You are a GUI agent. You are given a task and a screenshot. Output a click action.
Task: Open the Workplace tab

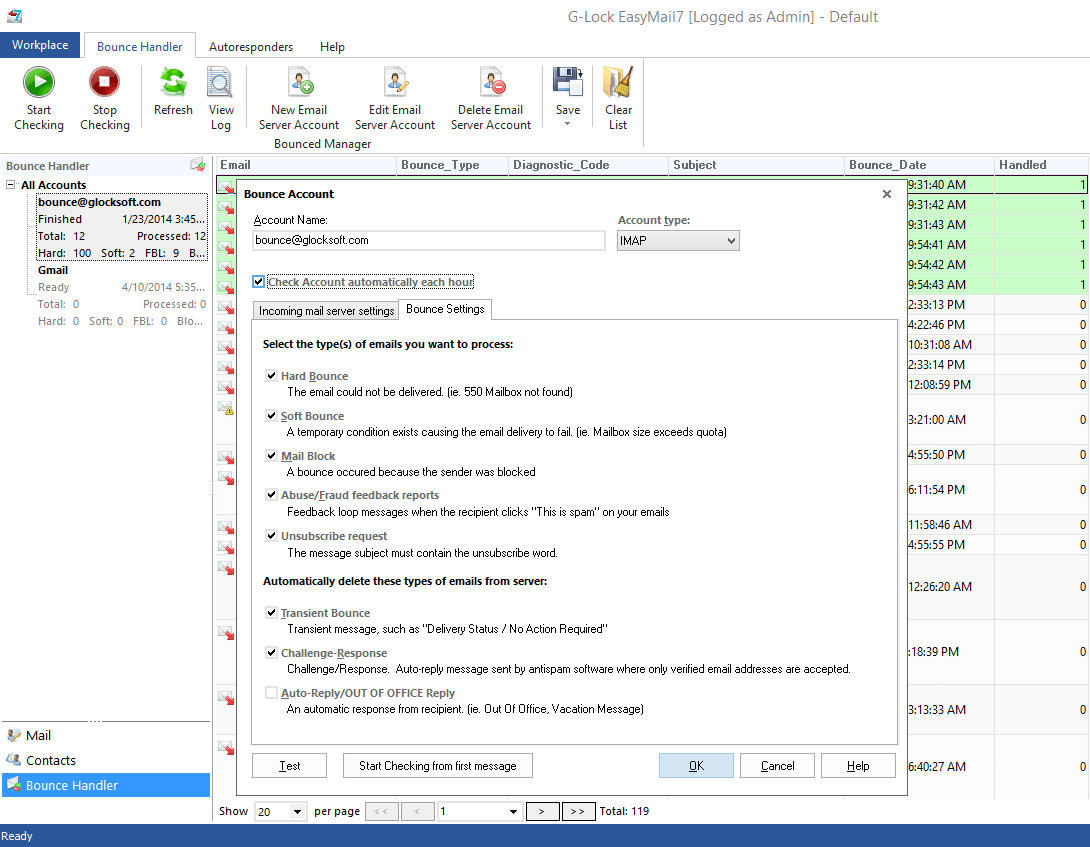(x=40, y=45)
